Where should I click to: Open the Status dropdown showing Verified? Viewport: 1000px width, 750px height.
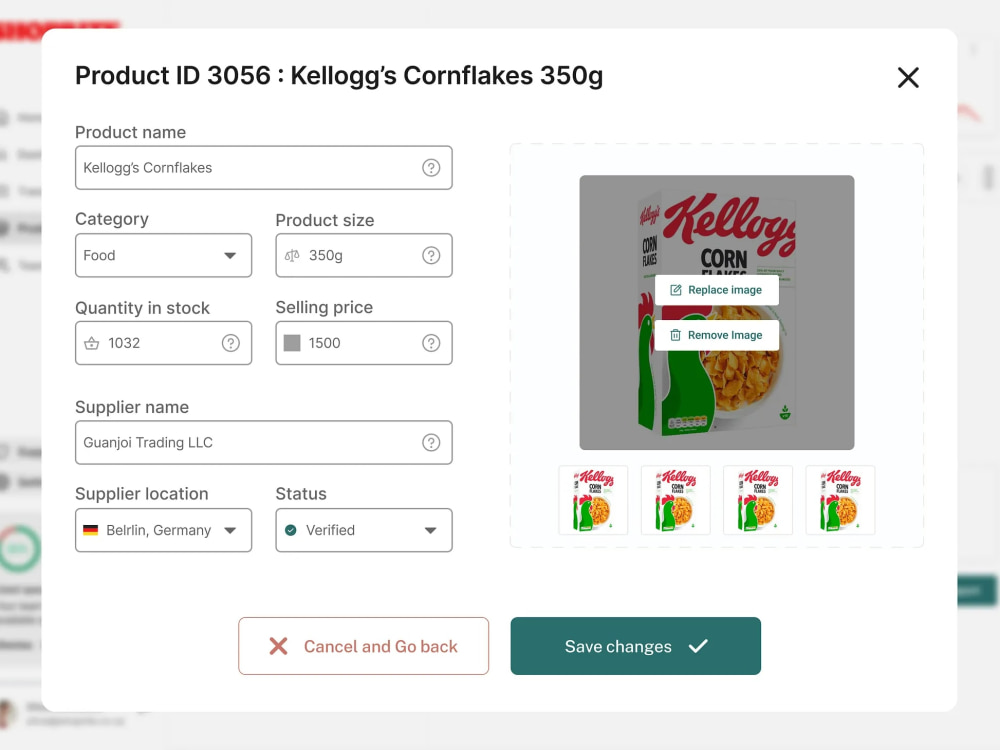[364, 530]
